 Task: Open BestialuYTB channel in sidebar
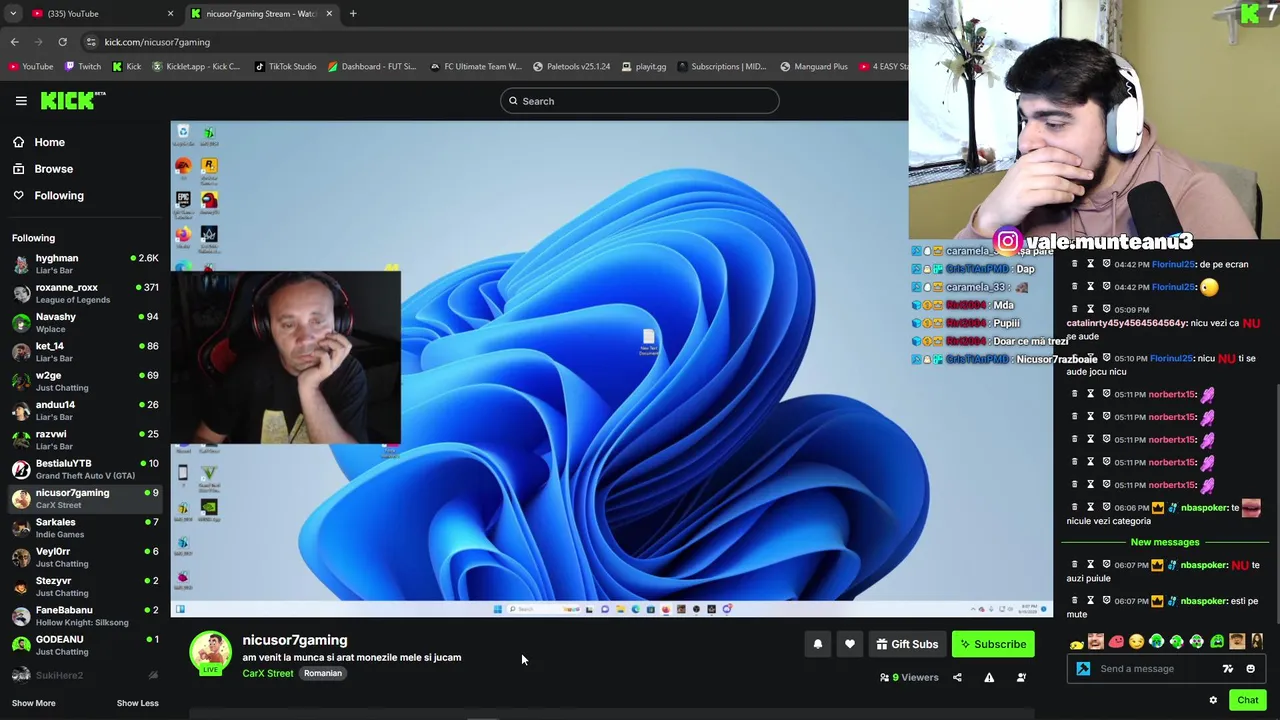pyautogui.click(x=85, y=469)
